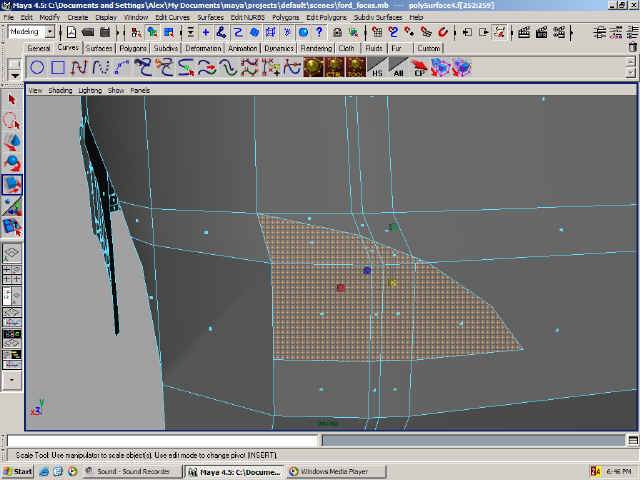Click the CP shelf button

[419, 68]
